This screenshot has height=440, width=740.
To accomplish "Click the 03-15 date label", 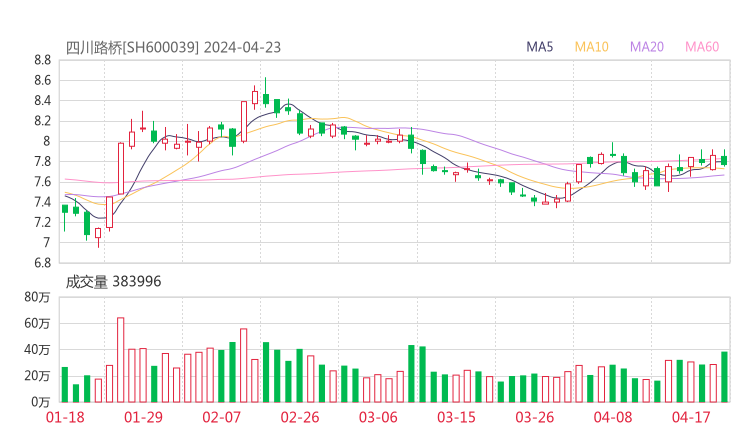I will (456, 417).
